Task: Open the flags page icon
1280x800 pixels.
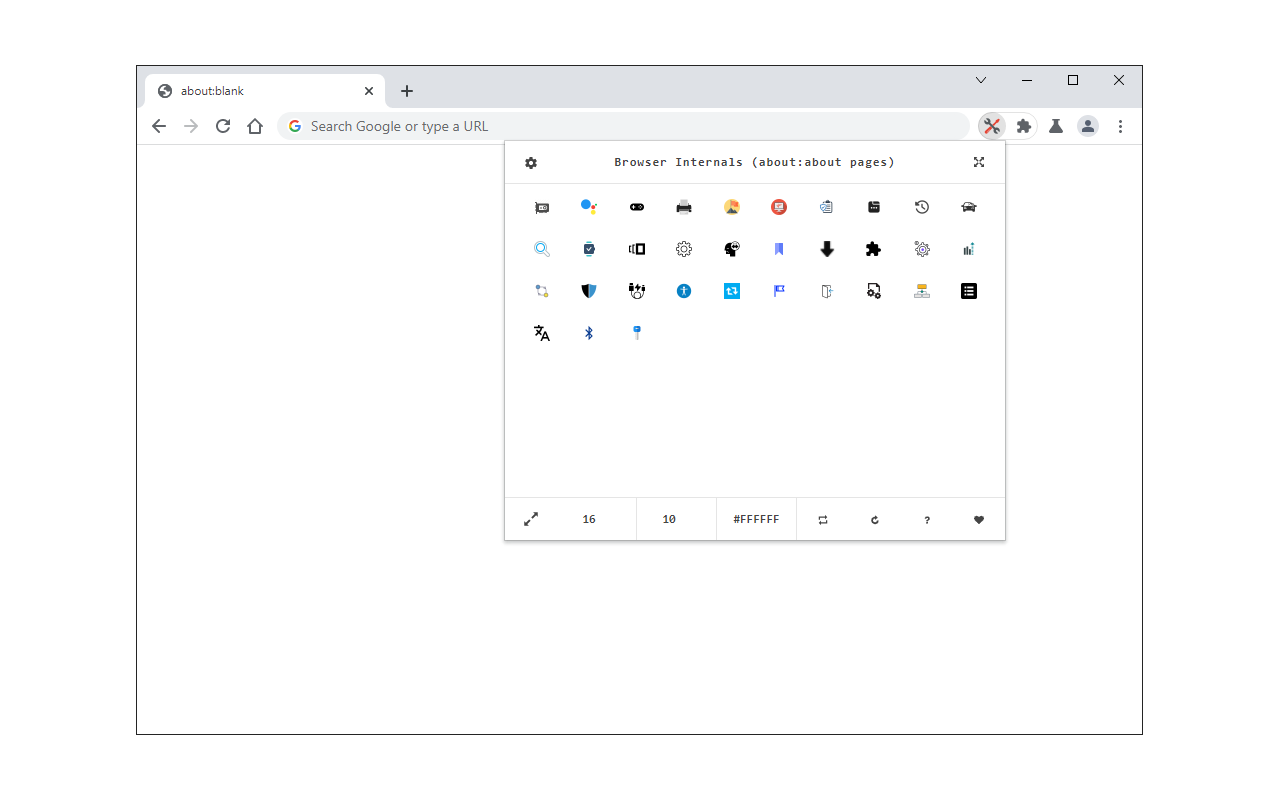Action: coord(778,291)
